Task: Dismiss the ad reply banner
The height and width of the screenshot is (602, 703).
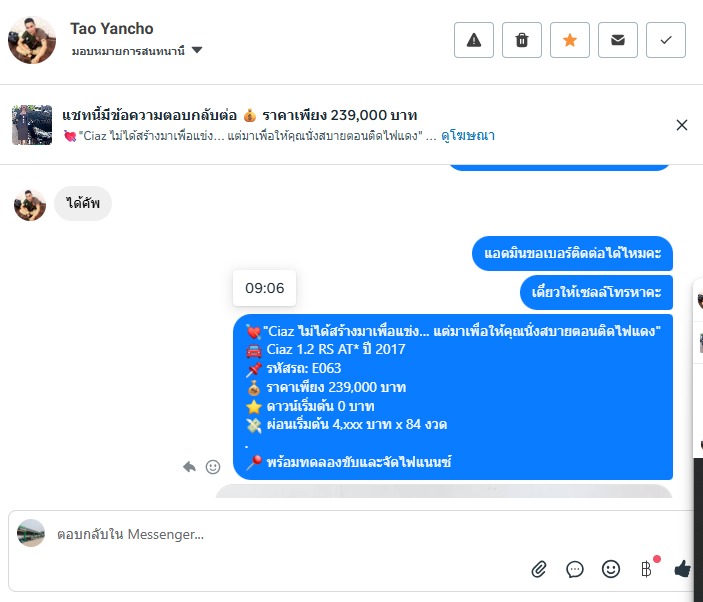Action: coord(681,125)
